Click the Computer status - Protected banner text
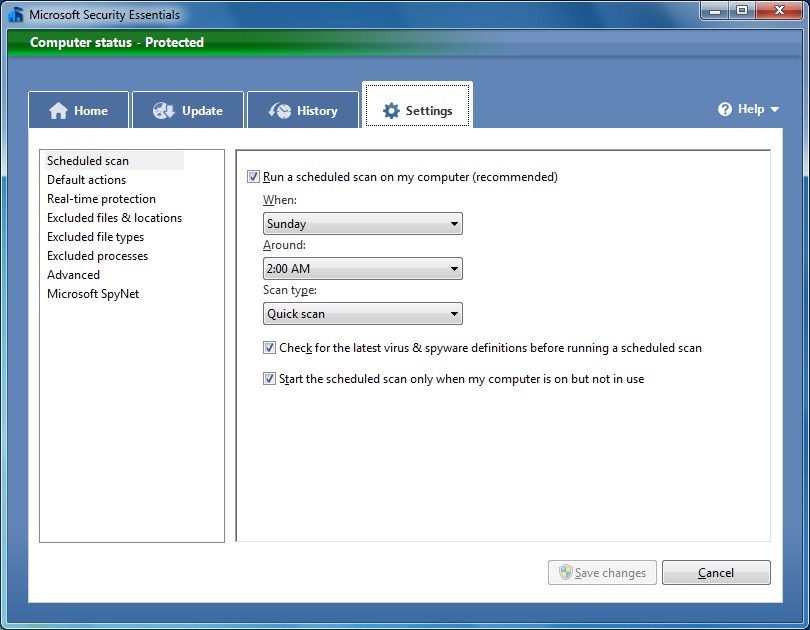Viewport: 810px width, 630px height. tap(117, 42)
